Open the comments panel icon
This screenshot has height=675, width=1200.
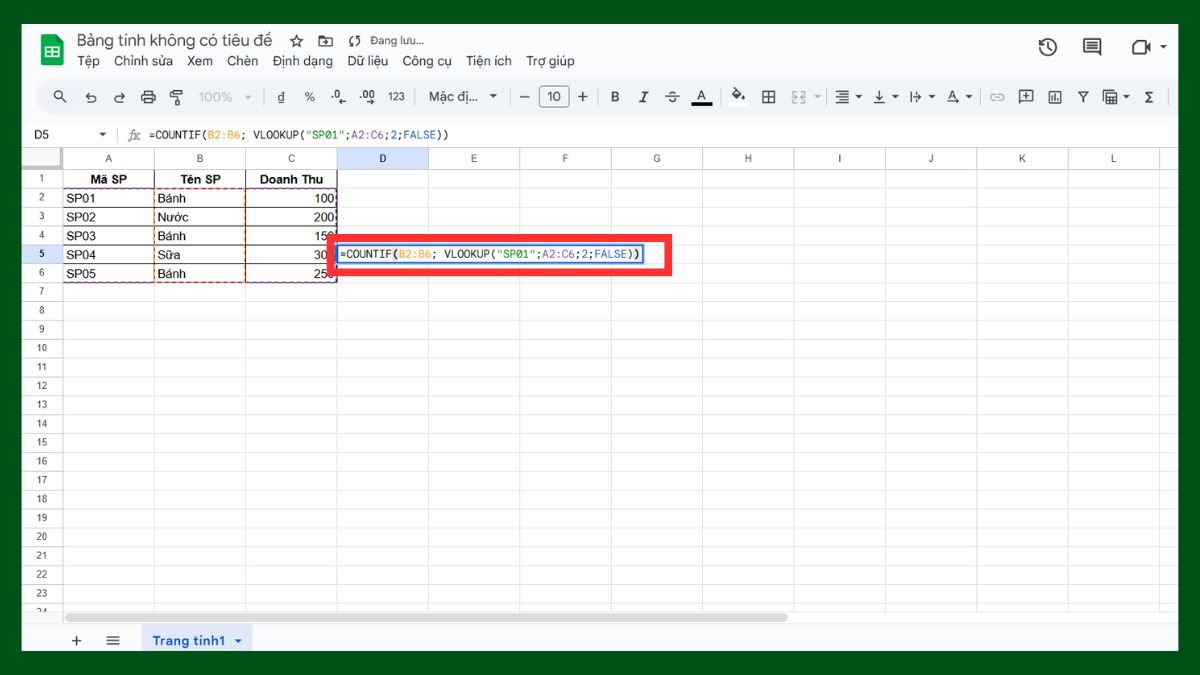click(1092, 47)
